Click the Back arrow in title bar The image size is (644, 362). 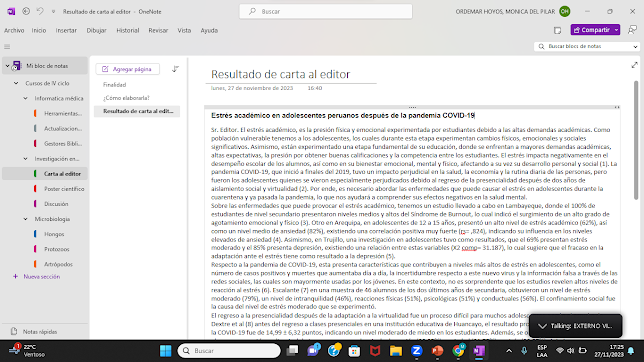click(x=26, y=12)
